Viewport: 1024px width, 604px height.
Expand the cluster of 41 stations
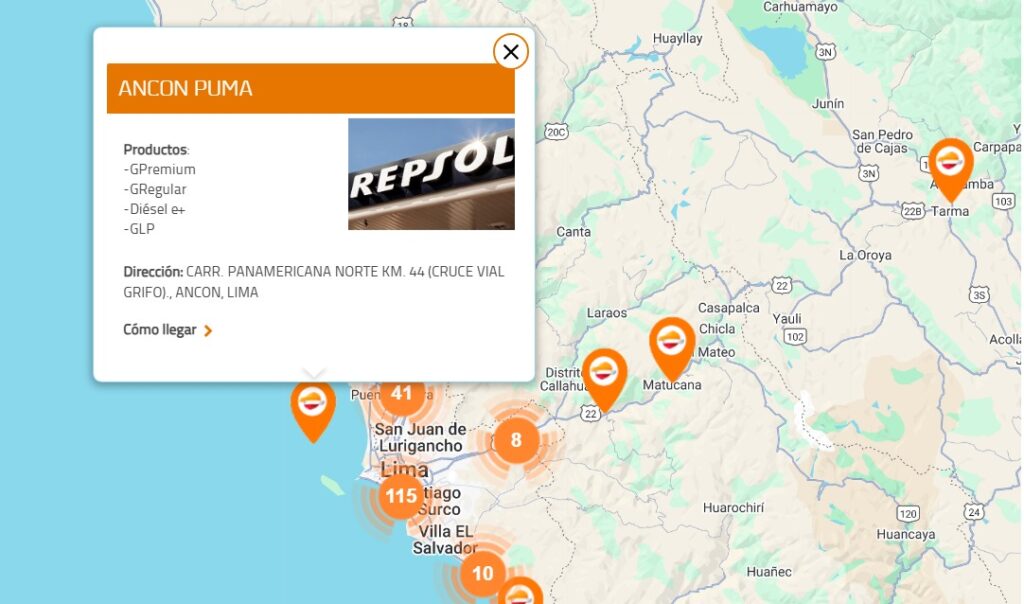pos(402,394)
